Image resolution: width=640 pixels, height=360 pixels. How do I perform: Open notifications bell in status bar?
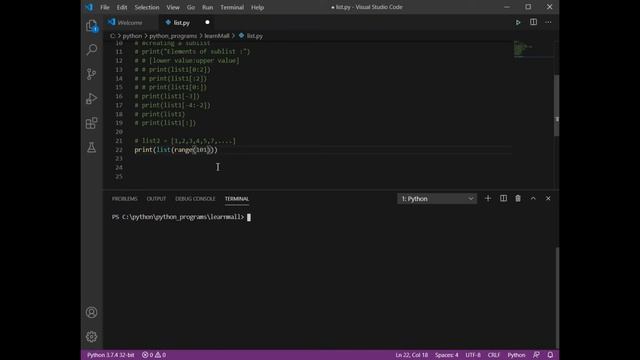pos(550,355)
